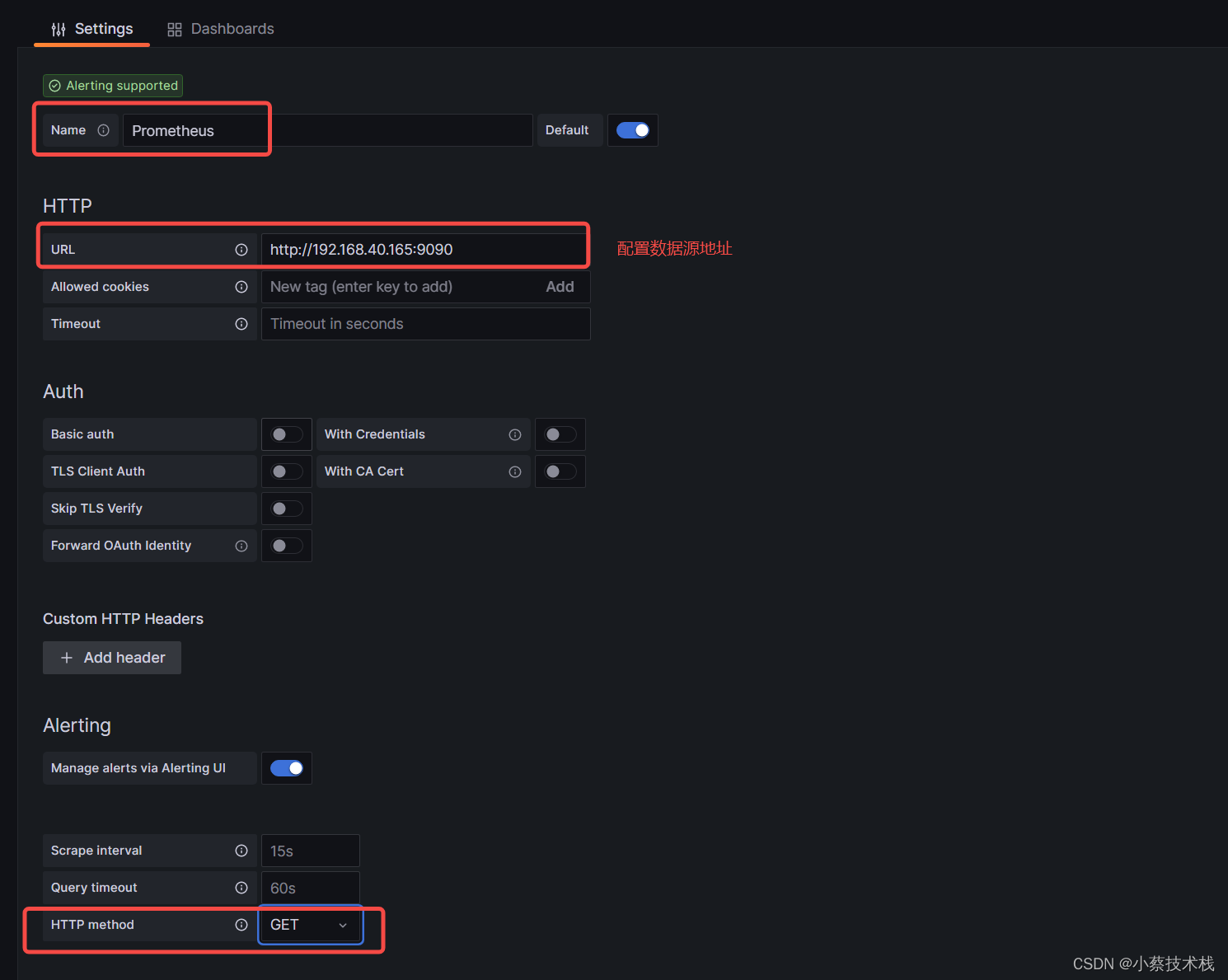
Task: Click the info icon next to Name
Action: click(x=103, y=130)
